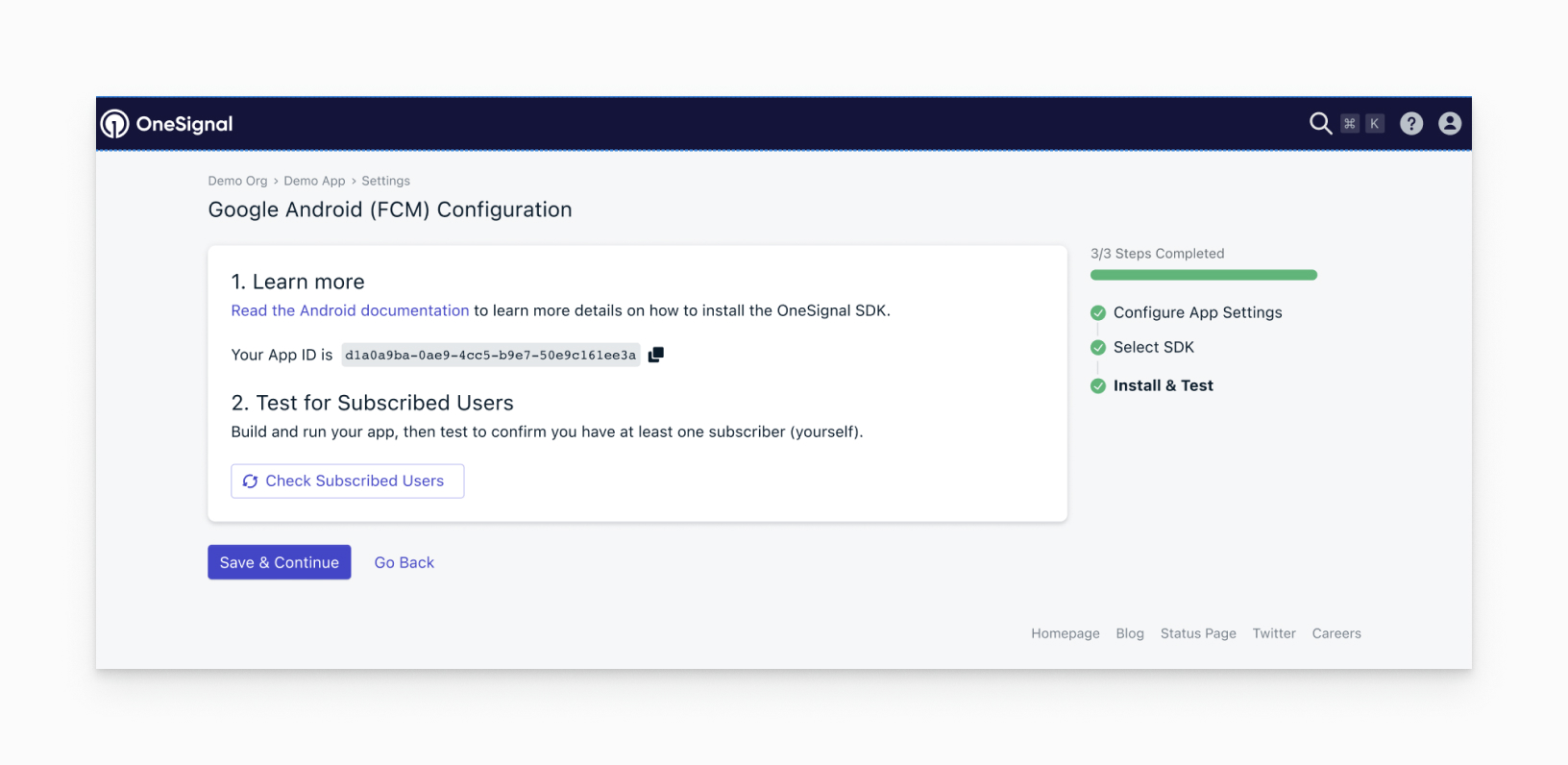Screen dimensions: 1568x765
Task: Open the Settings breadcrumb
Action: (x=385, y=181)
